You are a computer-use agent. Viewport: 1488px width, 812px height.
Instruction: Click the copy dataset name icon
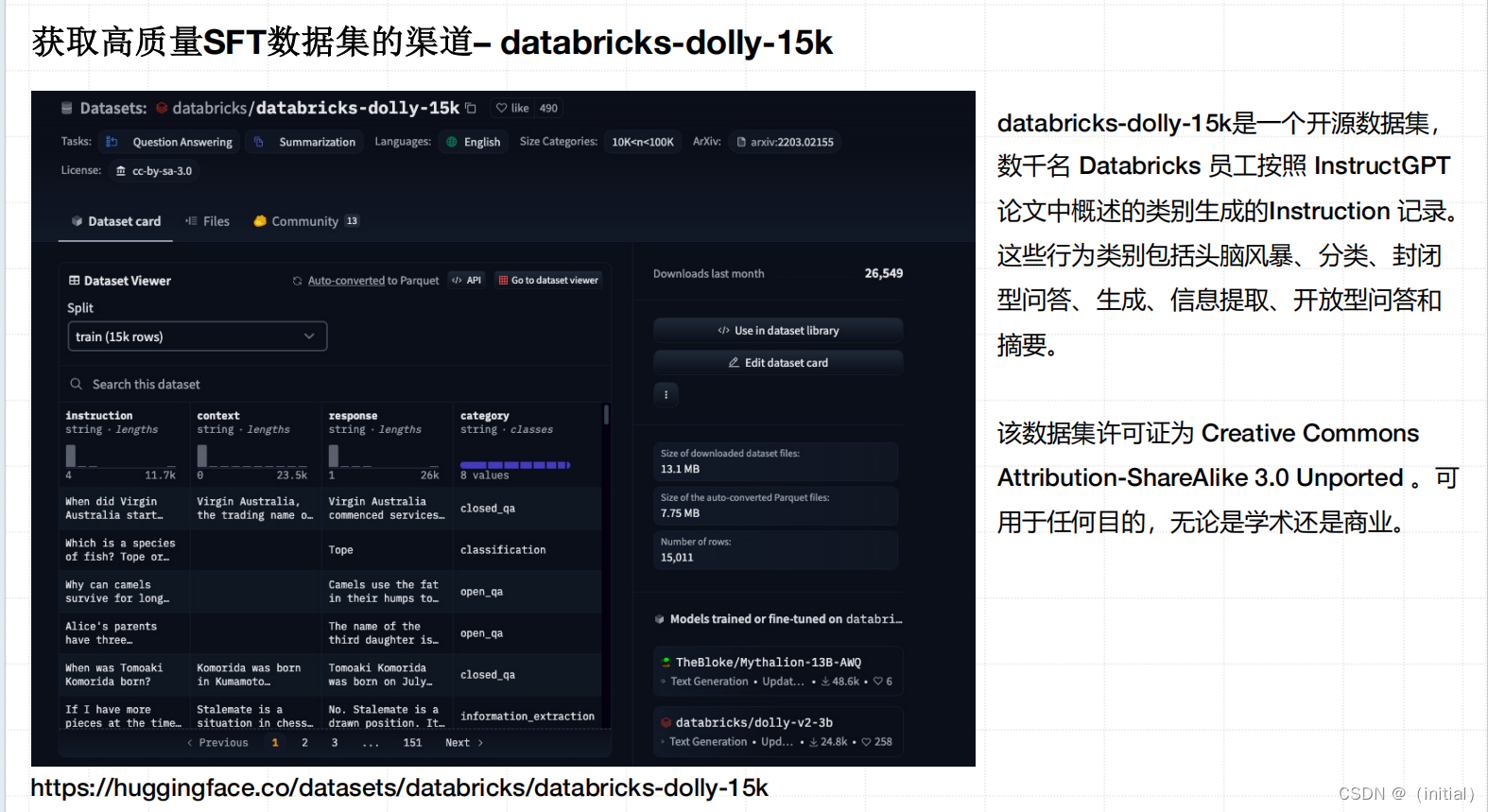(471, 108)
